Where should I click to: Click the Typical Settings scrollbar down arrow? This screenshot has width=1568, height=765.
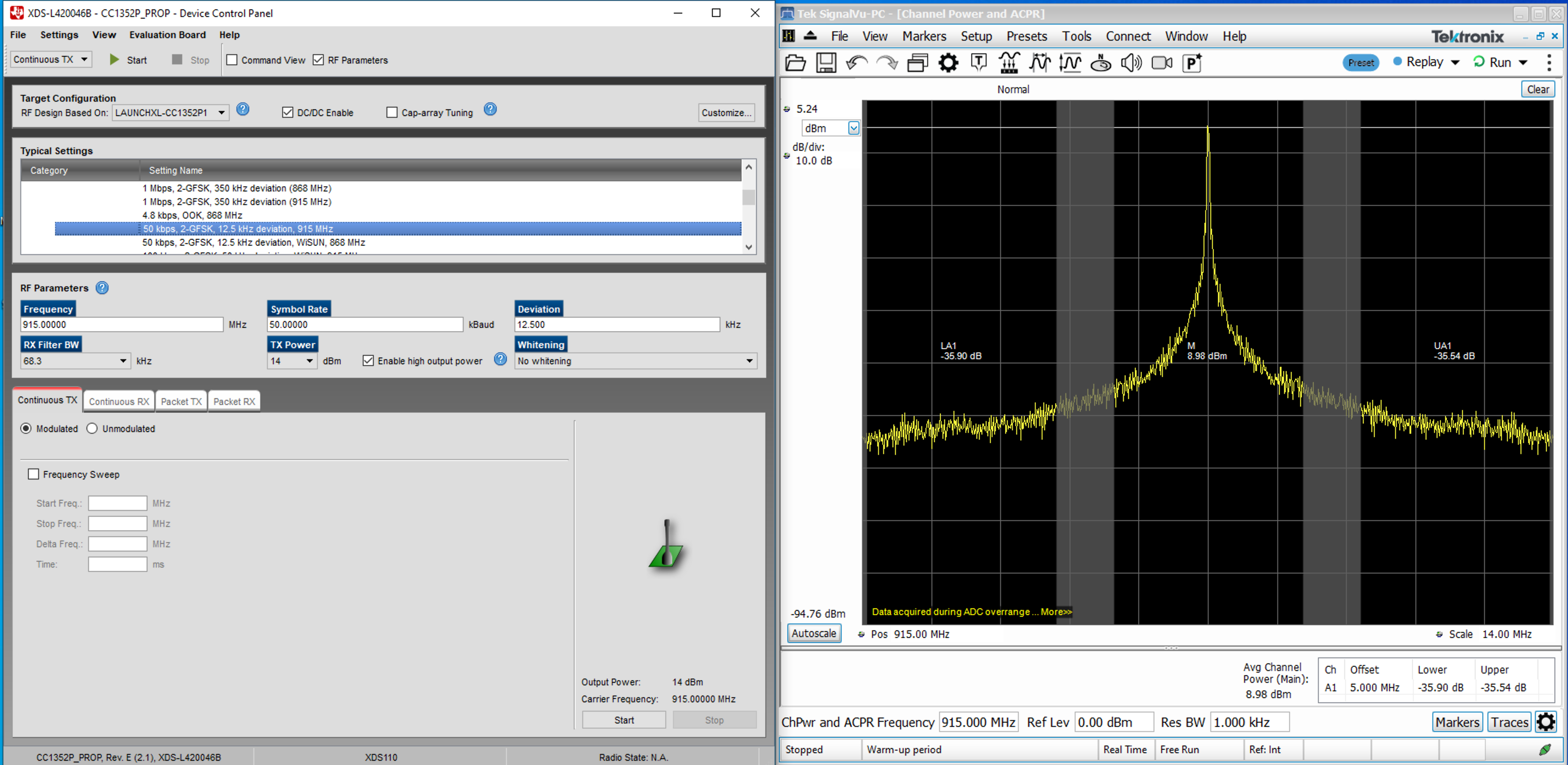coord(749,247)
